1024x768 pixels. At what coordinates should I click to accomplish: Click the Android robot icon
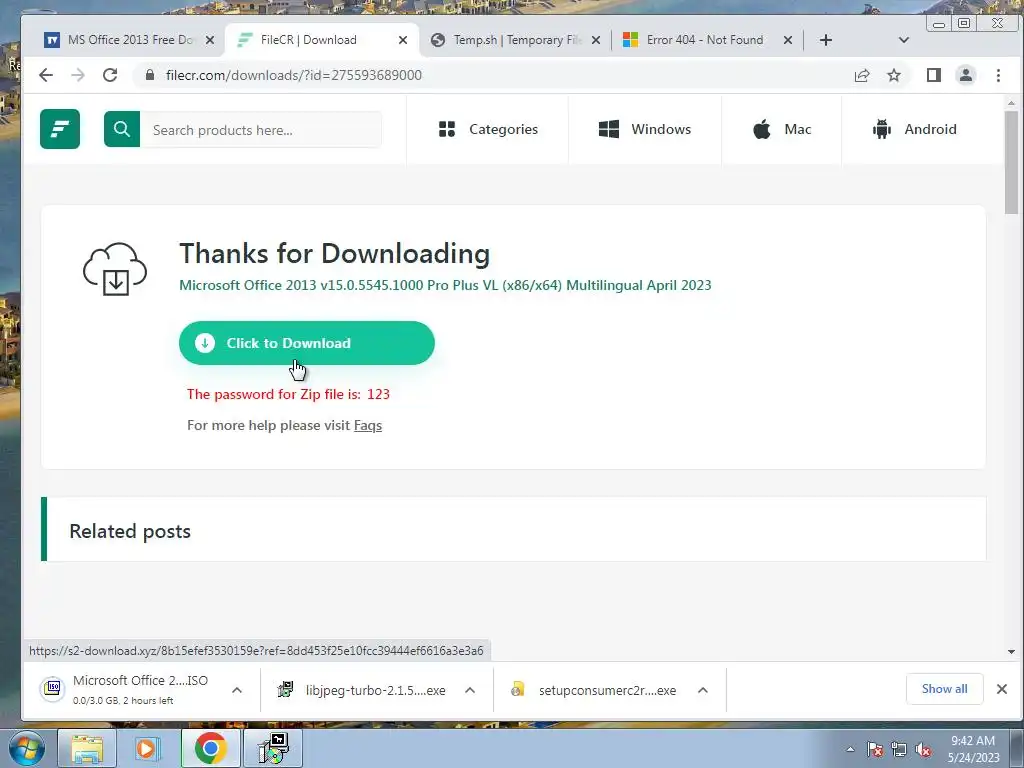pos(882,129)
